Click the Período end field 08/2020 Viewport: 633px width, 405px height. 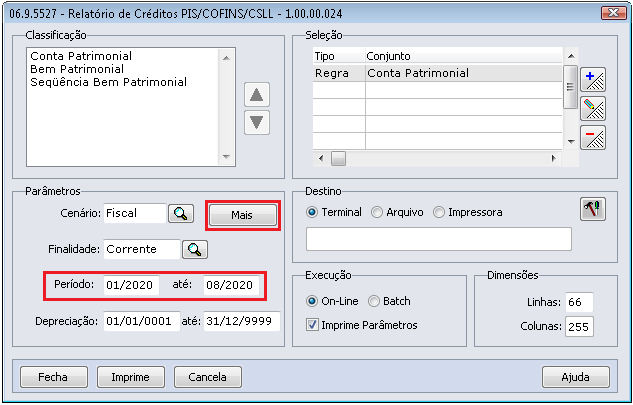point(231,285)
